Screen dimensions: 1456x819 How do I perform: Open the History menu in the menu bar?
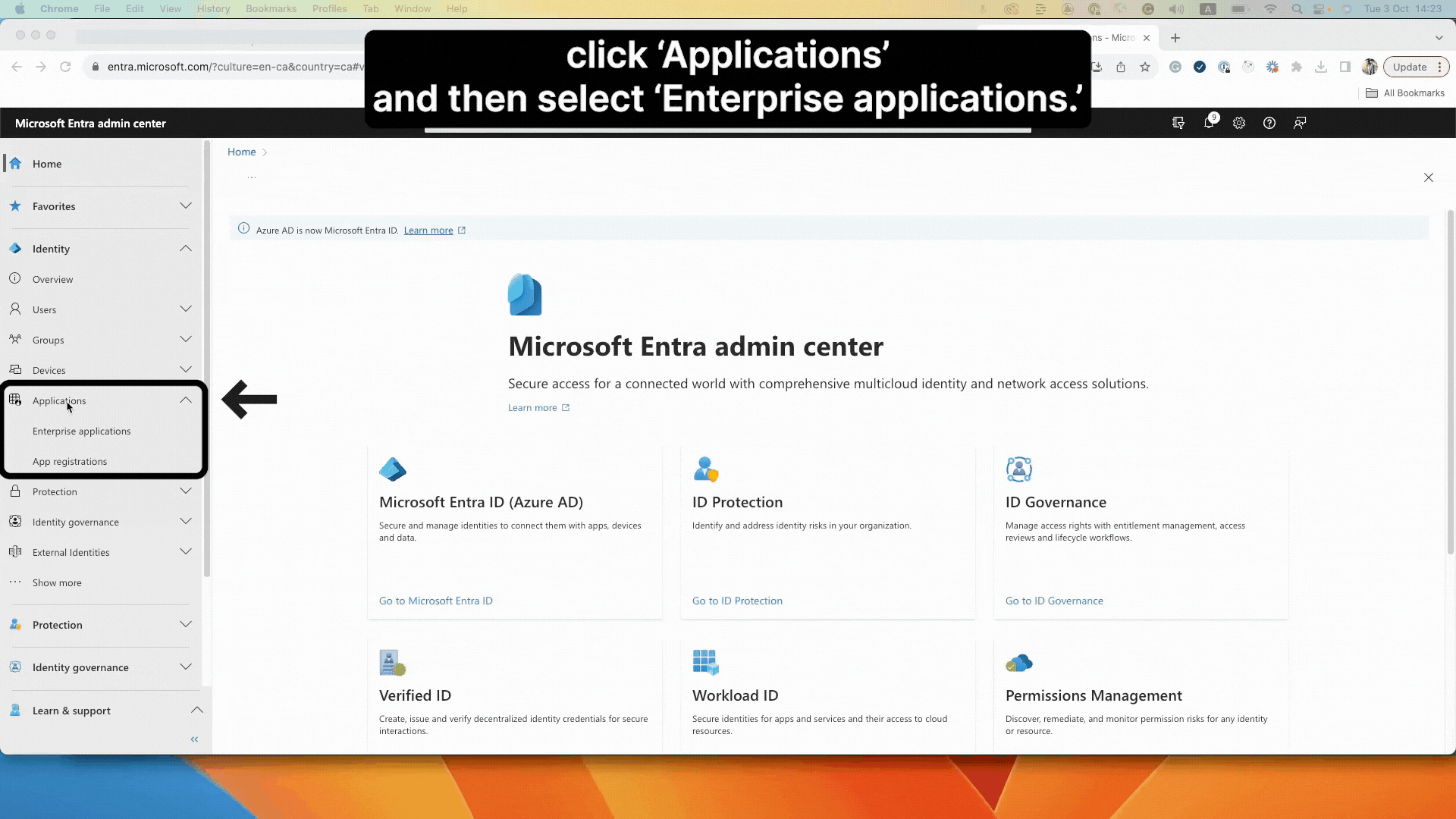(213, 8)
